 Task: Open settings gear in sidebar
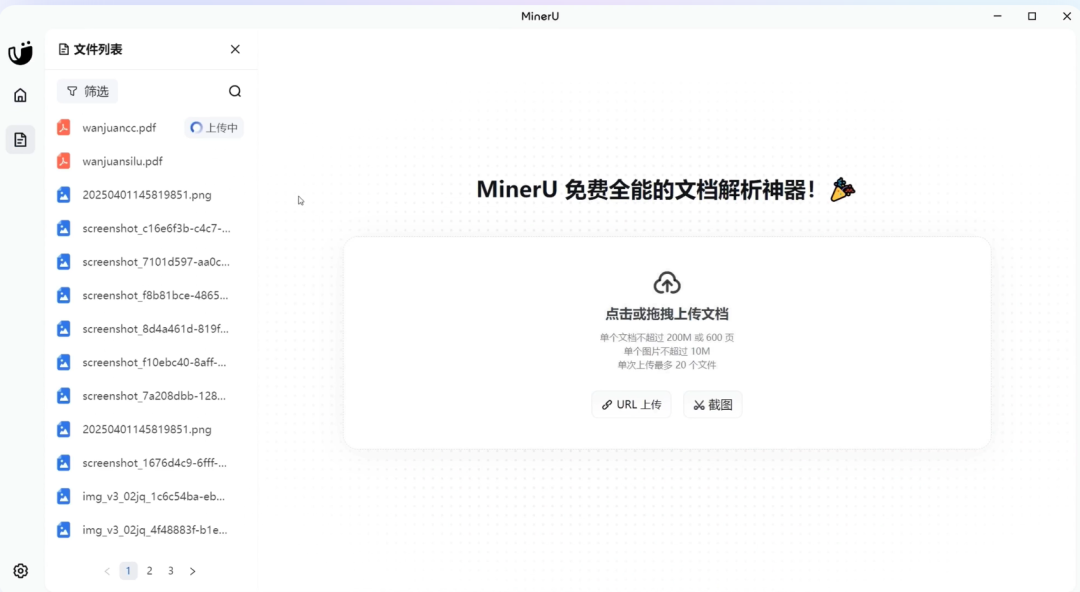tap(21, 571)
